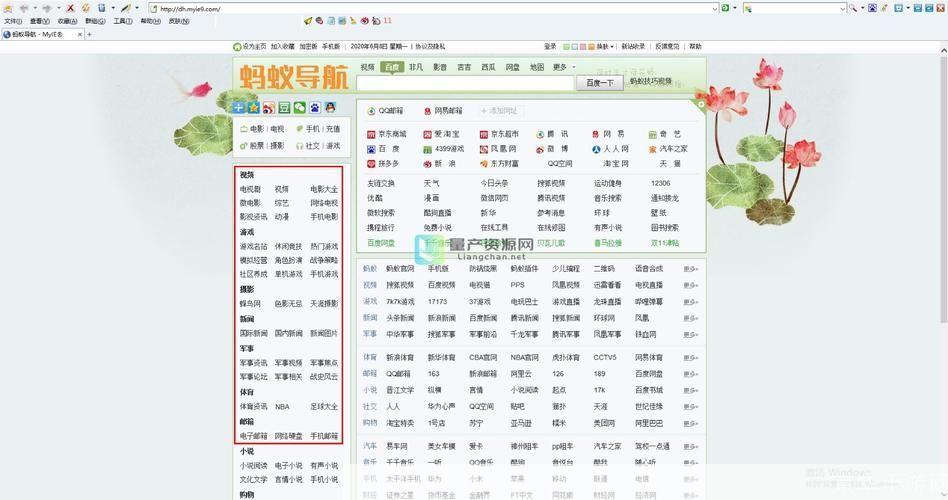Click the browser back arrow button
Screen dimensions: 948x500
[x=24, y=8]
